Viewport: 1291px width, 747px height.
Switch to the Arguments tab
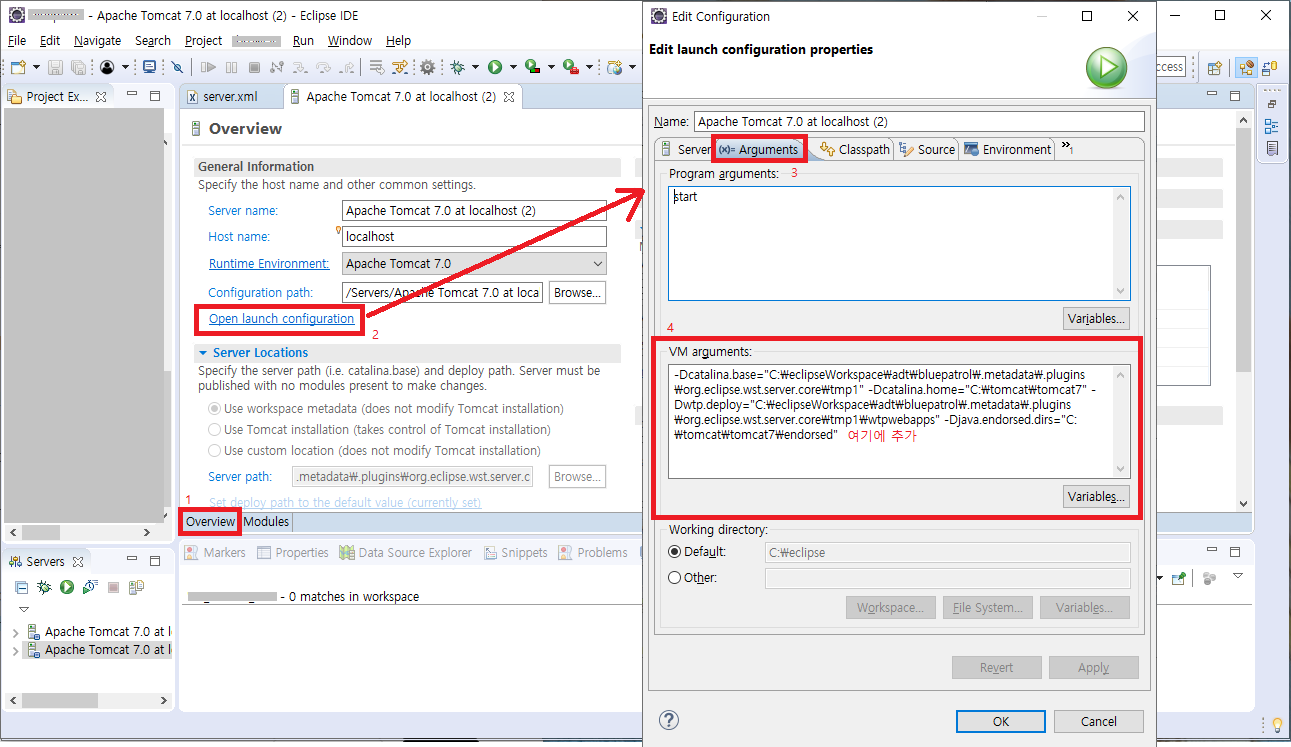point(759,149)
